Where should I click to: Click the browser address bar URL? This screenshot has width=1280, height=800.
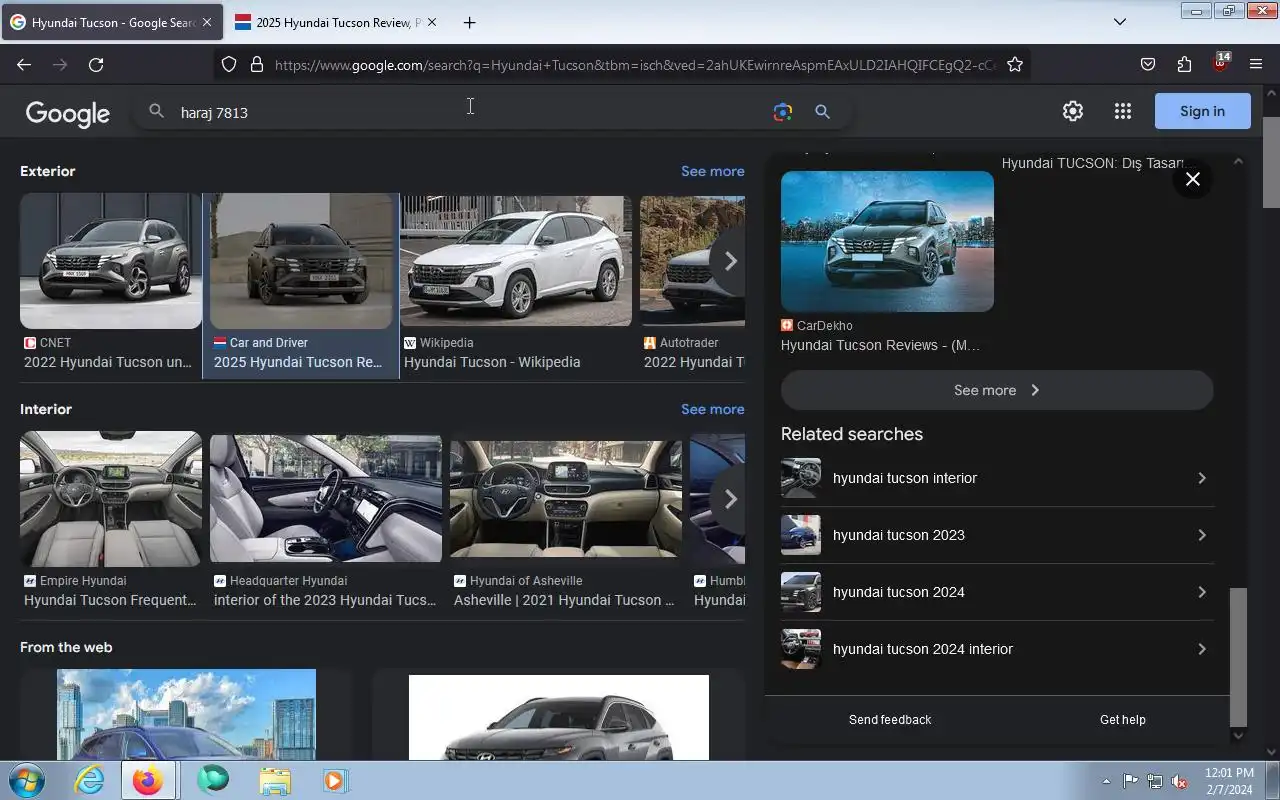pyautogui.click(x=635, y=65)
